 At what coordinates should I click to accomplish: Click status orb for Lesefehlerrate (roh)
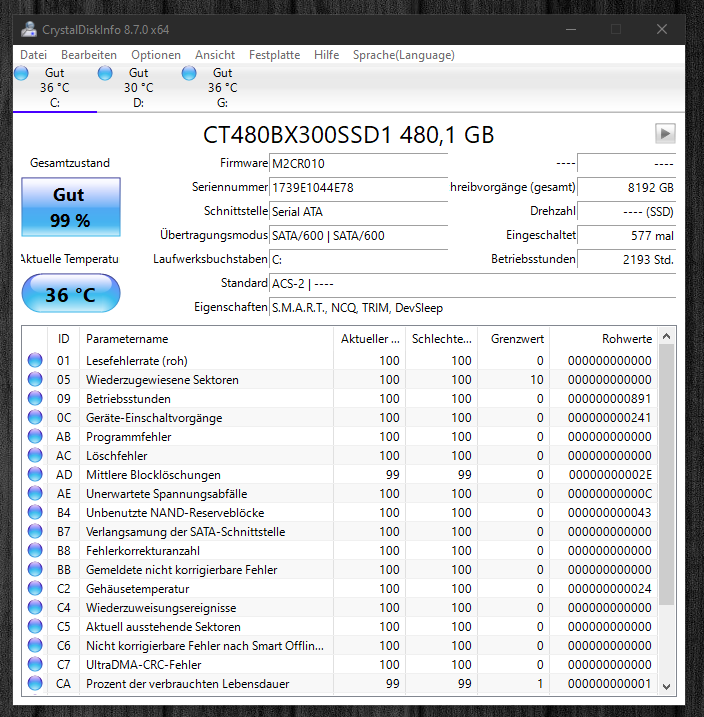coord(35,360)
